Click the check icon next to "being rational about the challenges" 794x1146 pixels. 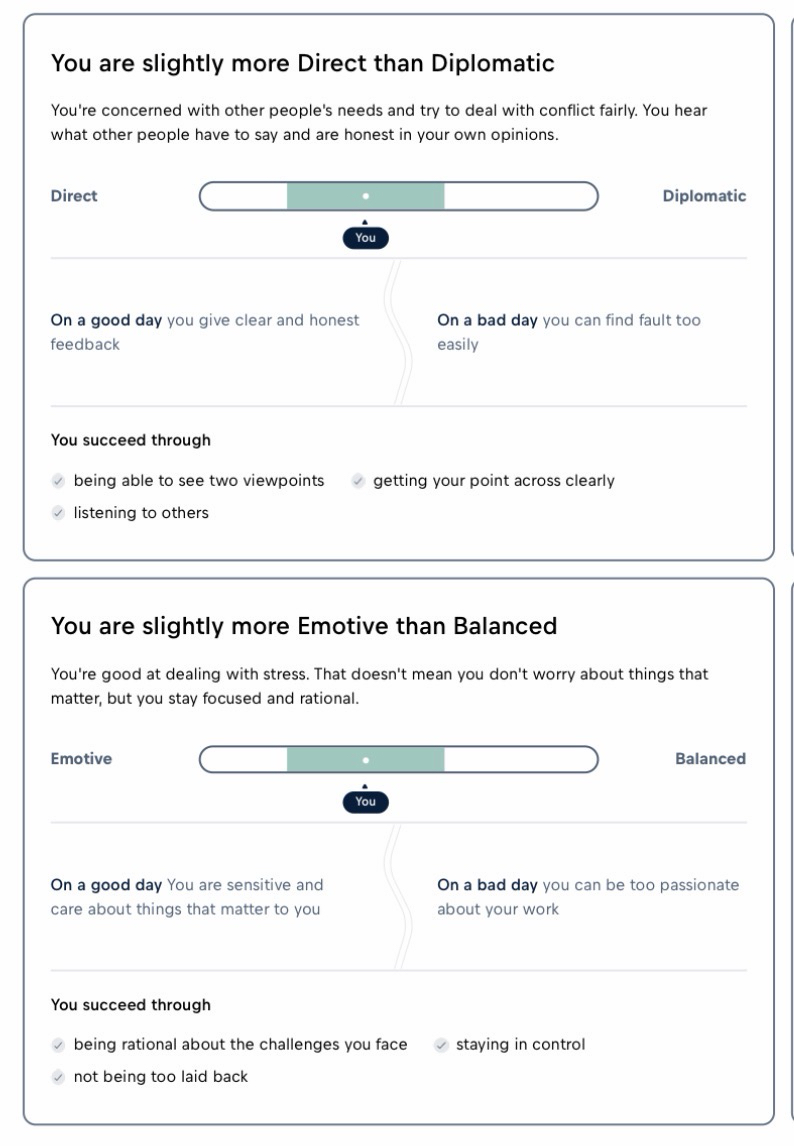point(58,1045)
